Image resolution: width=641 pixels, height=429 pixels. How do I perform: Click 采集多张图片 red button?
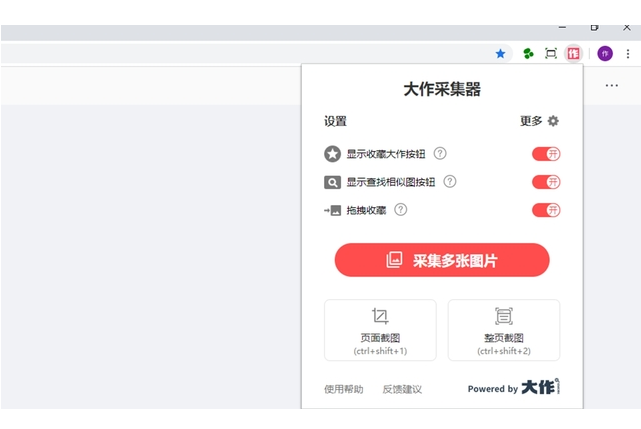pos(442,260)
